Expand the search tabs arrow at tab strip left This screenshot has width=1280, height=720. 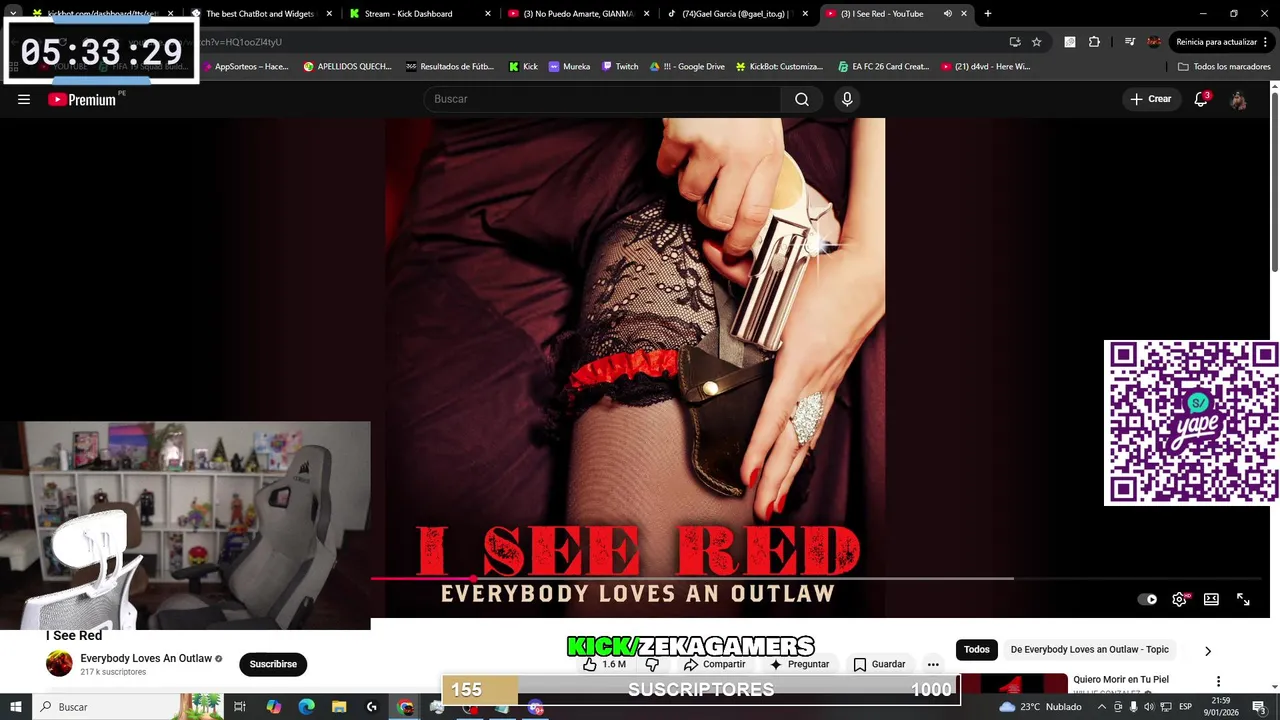pos(13,14)
